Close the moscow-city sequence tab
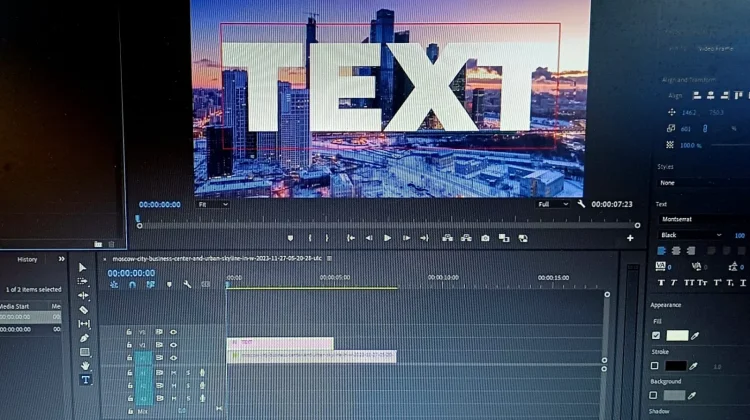Image resolution: width=750 pixels, height=420 pixels. coord(105,259)
